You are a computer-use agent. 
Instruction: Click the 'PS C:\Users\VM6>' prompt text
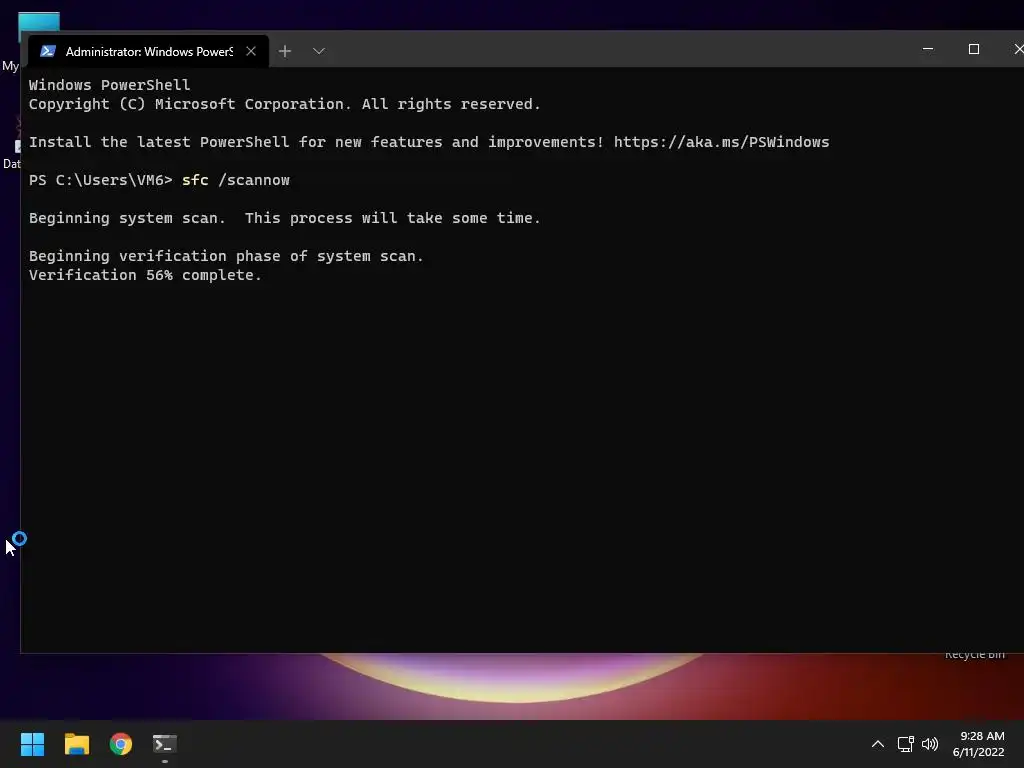click(x=101, y=180)
